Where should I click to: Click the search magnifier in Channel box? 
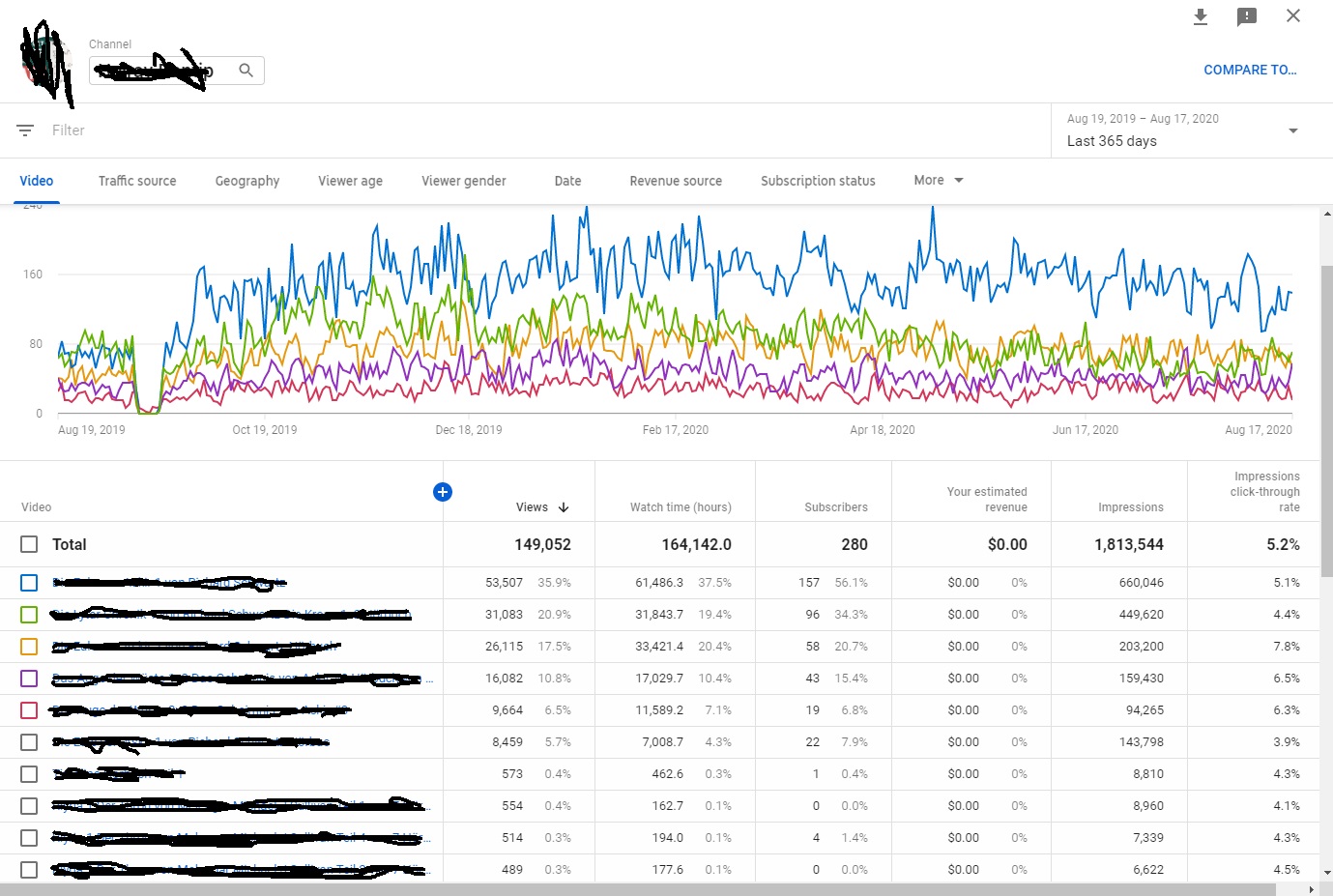tap(246, 71)
